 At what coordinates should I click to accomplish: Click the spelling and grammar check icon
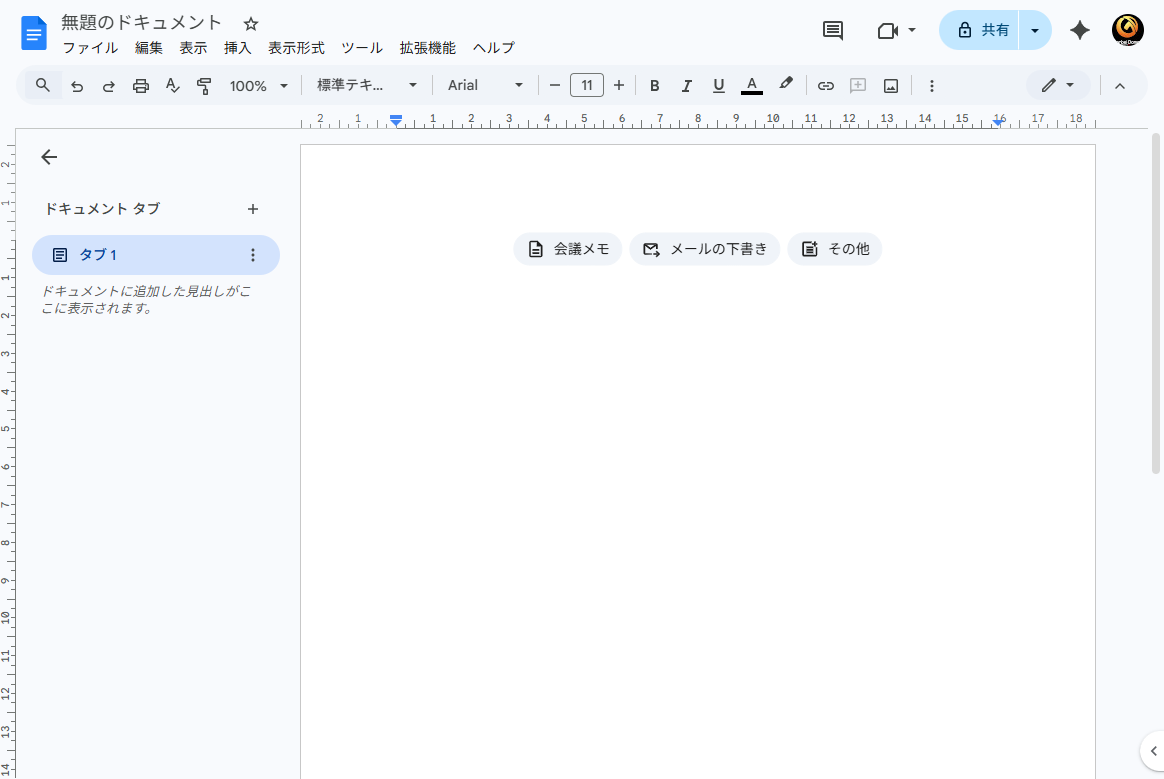[x=172, y=86]
